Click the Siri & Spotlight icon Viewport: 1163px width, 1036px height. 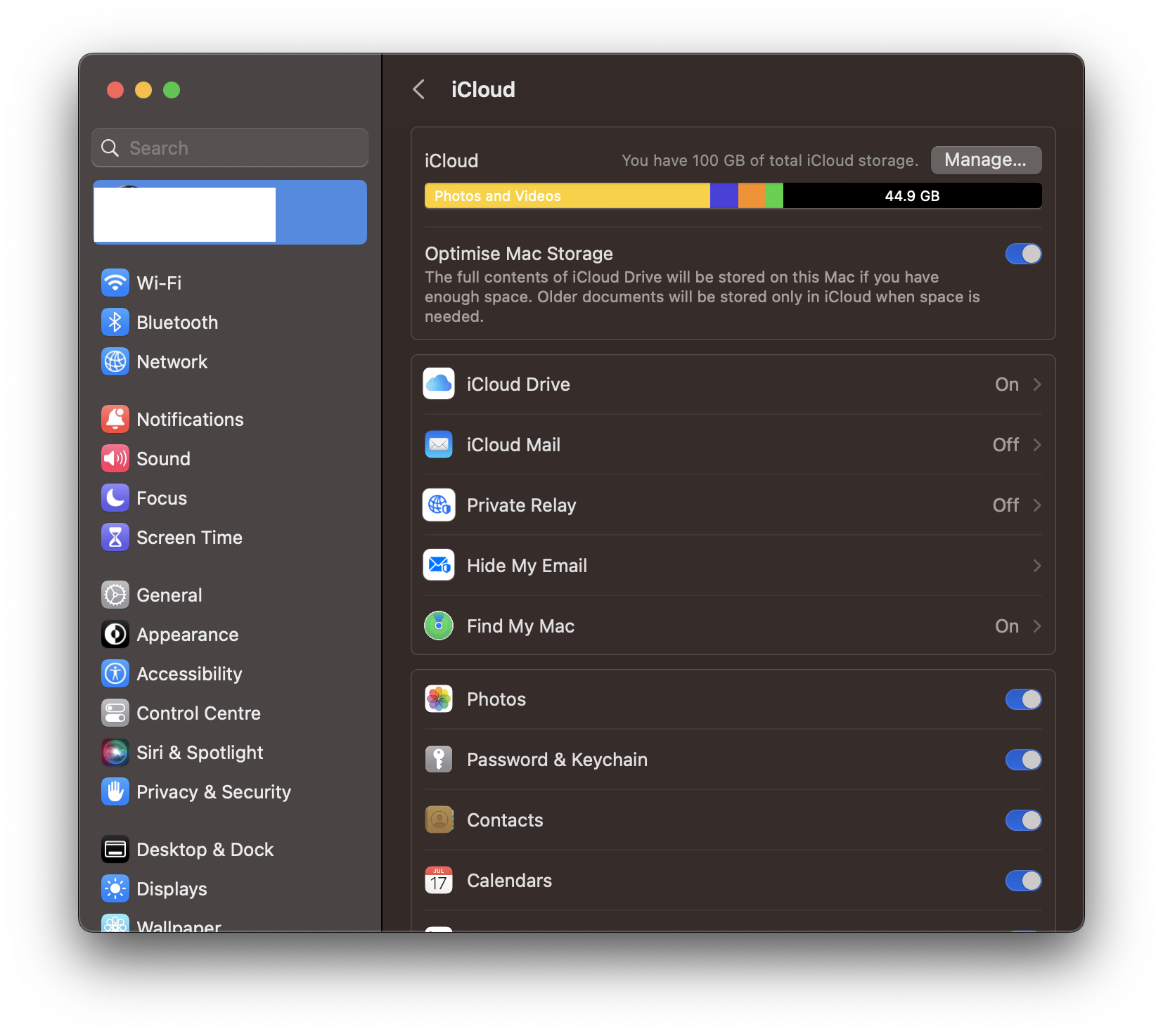[x=115, y=752]
